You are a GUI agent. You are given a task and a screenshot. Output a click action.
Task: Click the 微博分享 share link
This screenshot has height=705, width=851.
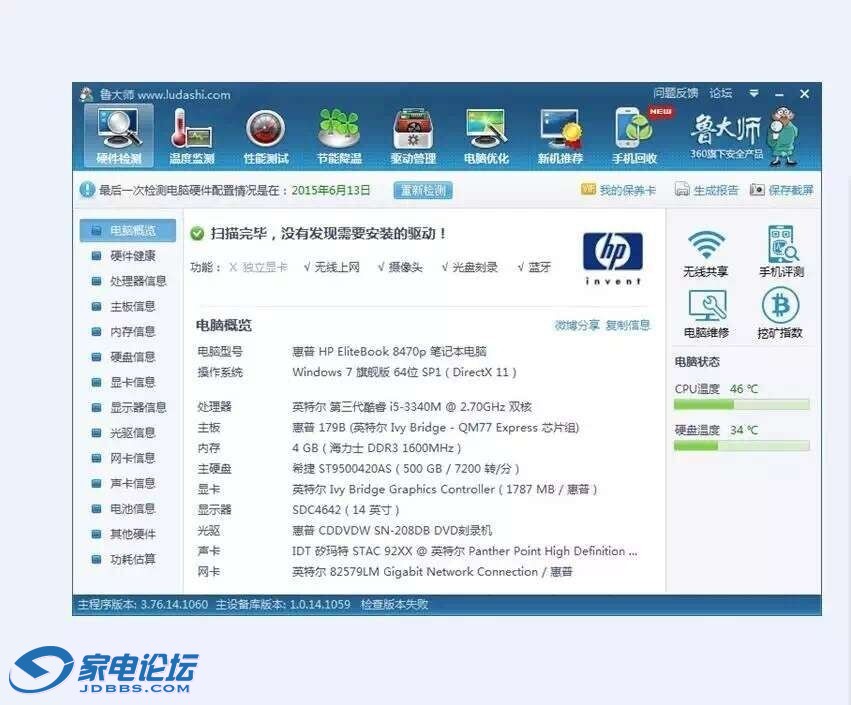577,325
